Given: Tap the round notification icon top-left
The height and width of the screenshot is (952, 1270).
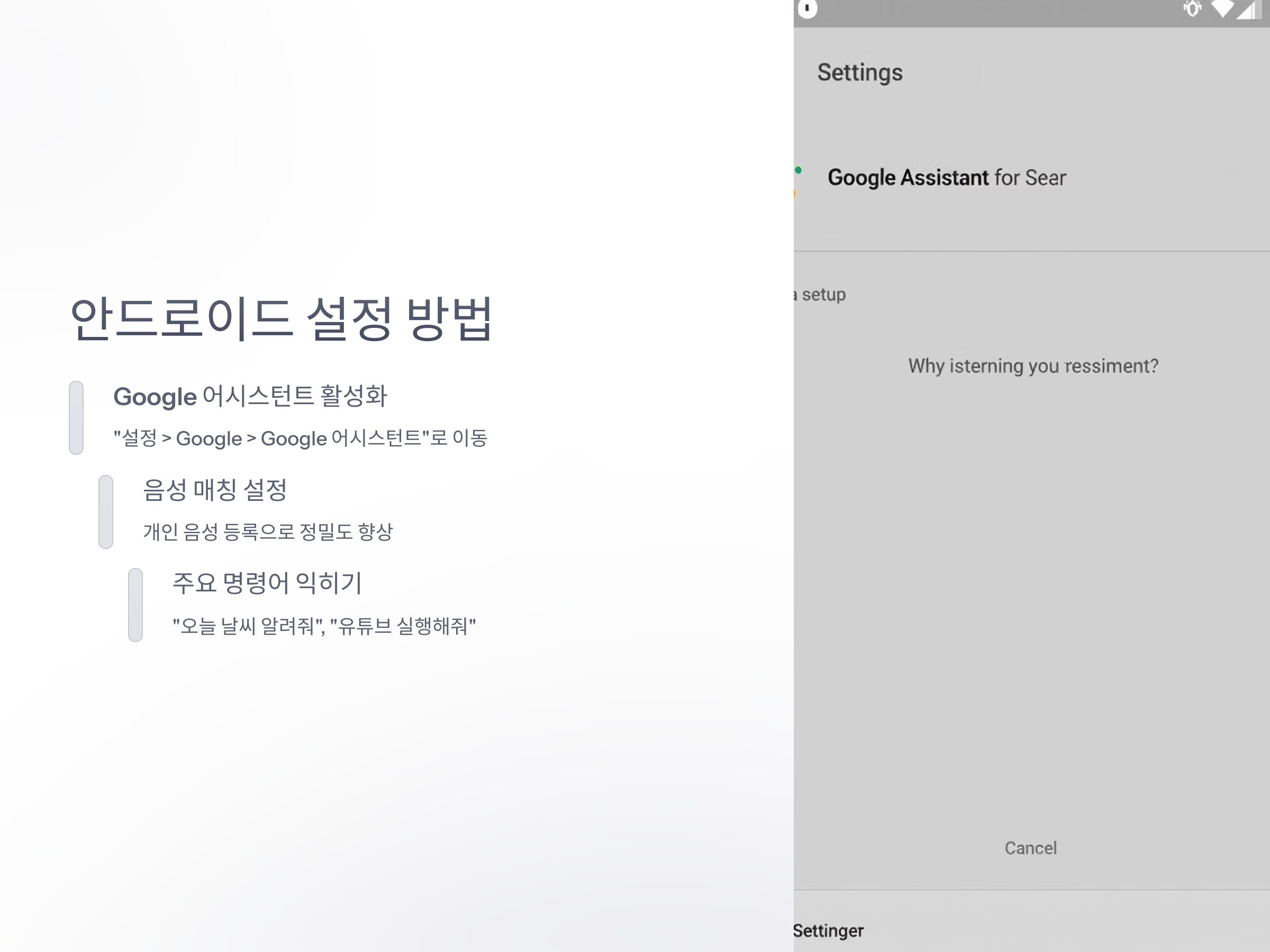Looking at the screenshot, I should pos(807,8).
